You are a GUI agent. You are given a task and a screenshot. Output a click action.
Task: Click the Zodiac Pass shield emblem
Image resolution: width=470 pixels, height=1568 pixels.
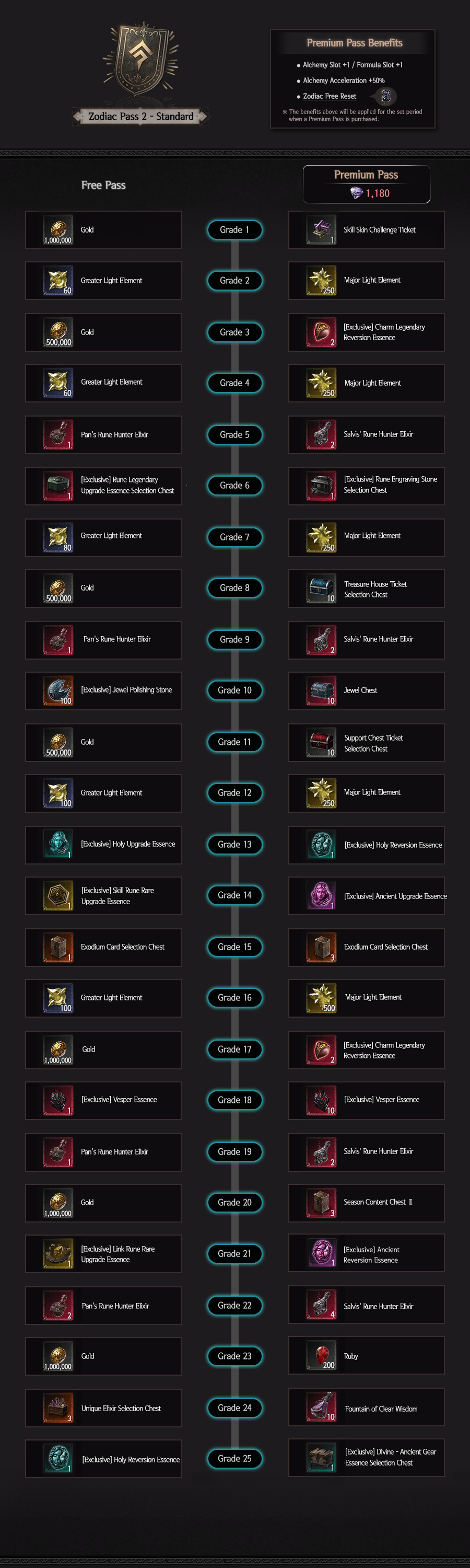point(141,61)
